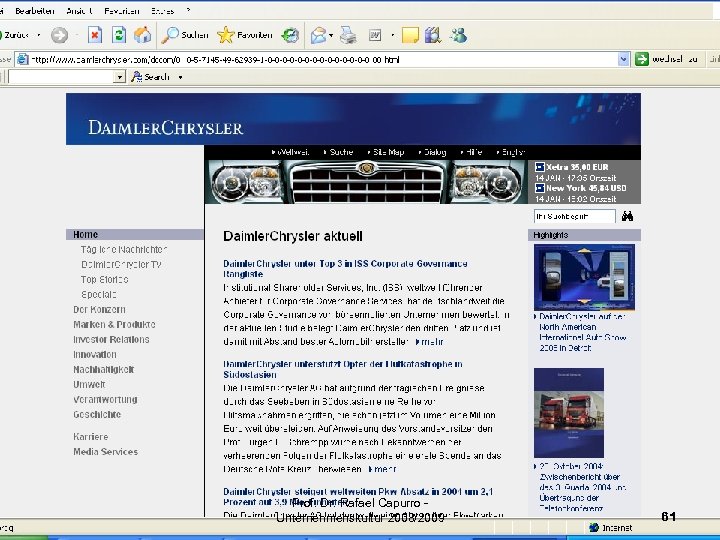Open Tägliche Nachrichten in the sidebar
720x540 pixels.
point(124,250)
